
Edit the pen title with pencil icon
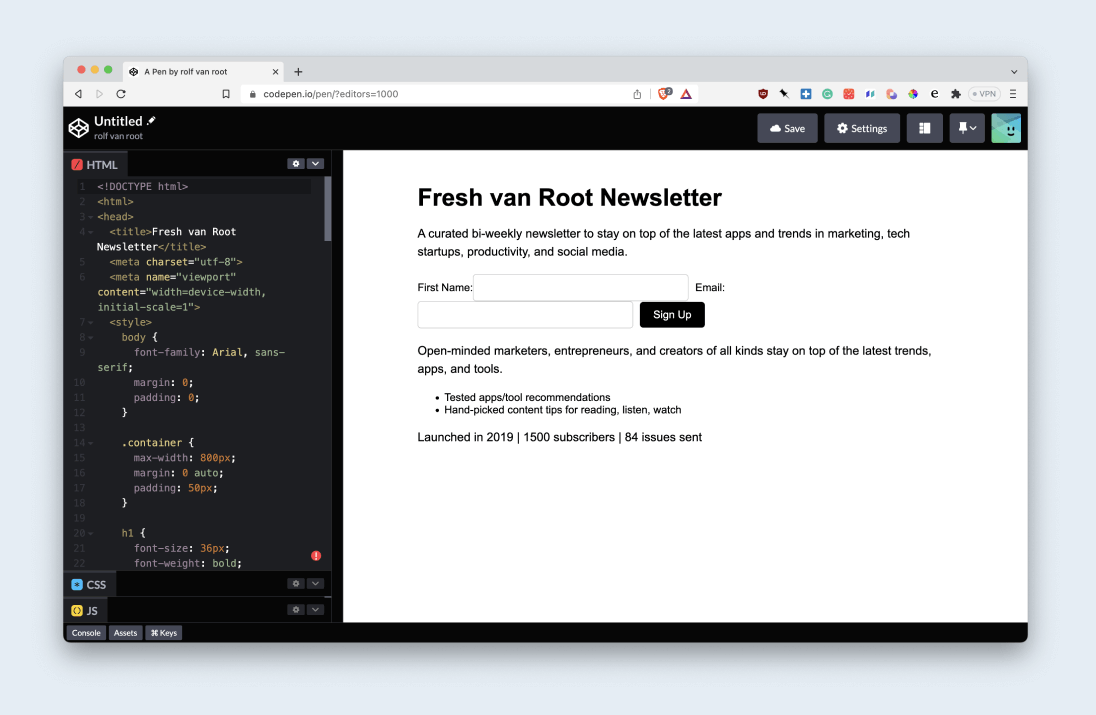(x=151, y=121)
